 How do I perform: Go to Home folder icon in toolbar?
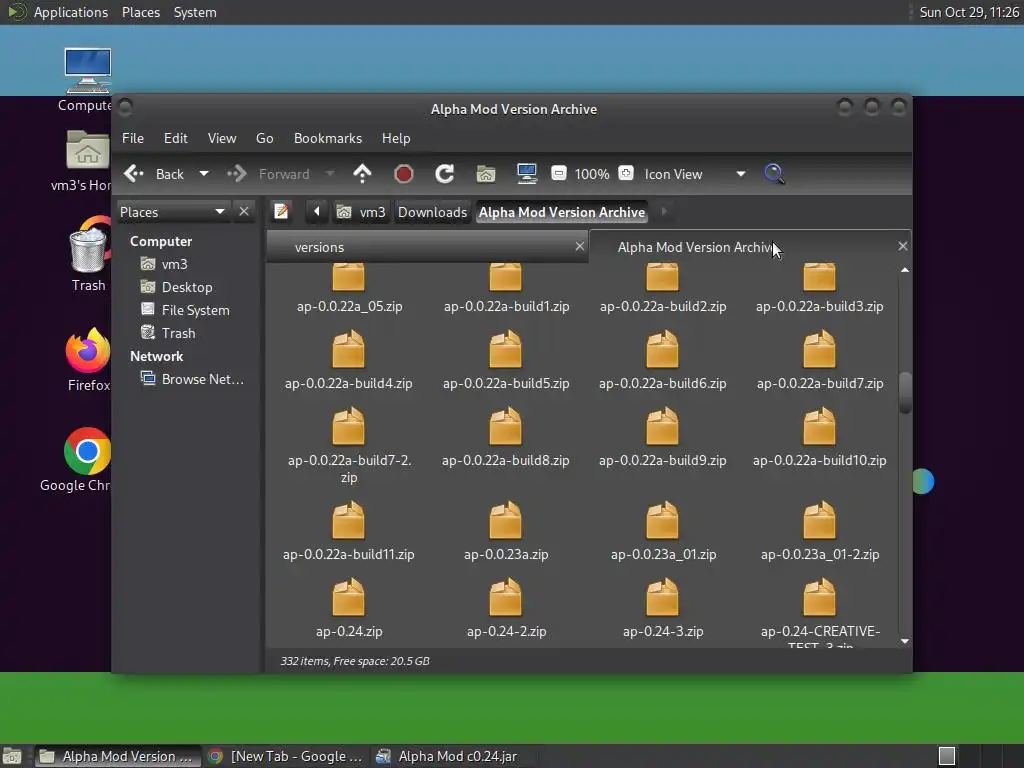coord(486,174)
